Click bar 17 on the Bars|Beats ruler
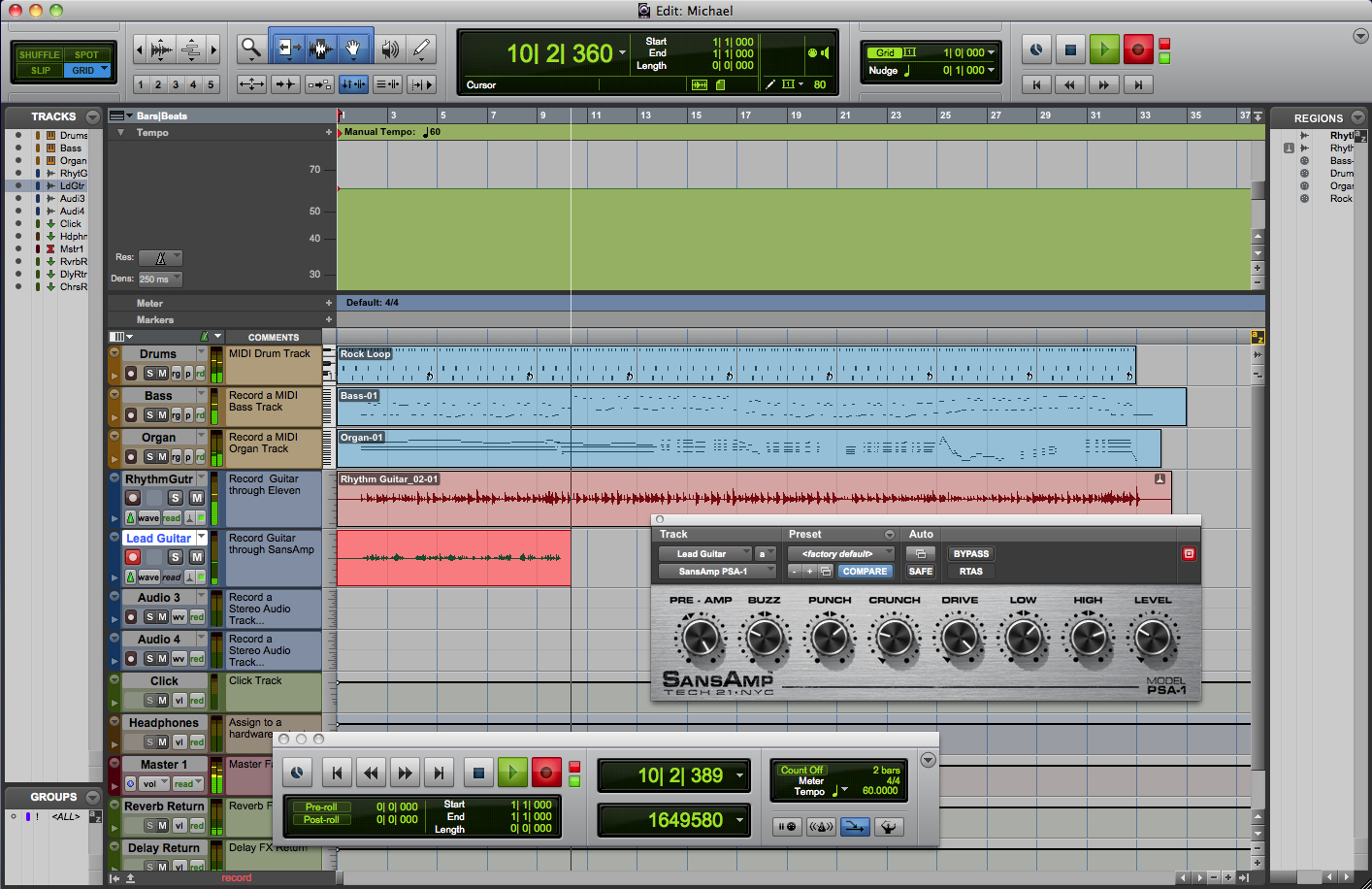The height and width of the screenshot is (889, 1372). [745, 115]
